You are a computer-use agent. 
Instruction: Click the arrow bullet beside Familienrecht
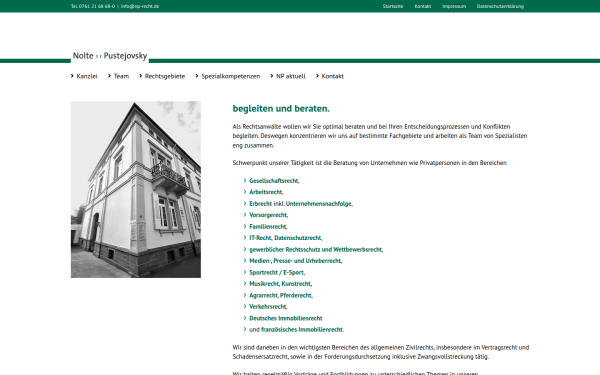tap(245, 226)
